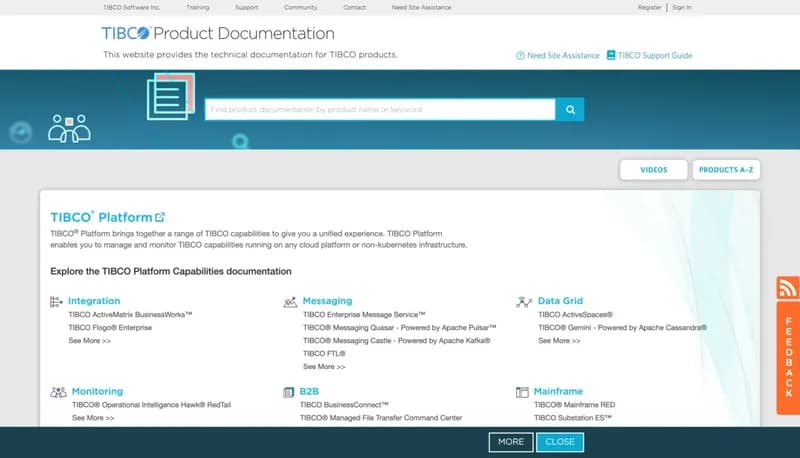
Task: Open TIBCO ActiveSpaces link
Action: click(x=575, y=315)
